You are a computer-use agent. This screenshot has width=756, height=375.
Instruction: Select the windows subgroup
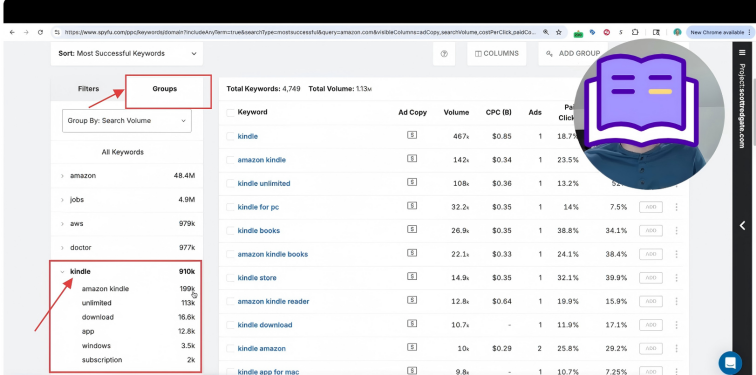(x=96, y=346)
